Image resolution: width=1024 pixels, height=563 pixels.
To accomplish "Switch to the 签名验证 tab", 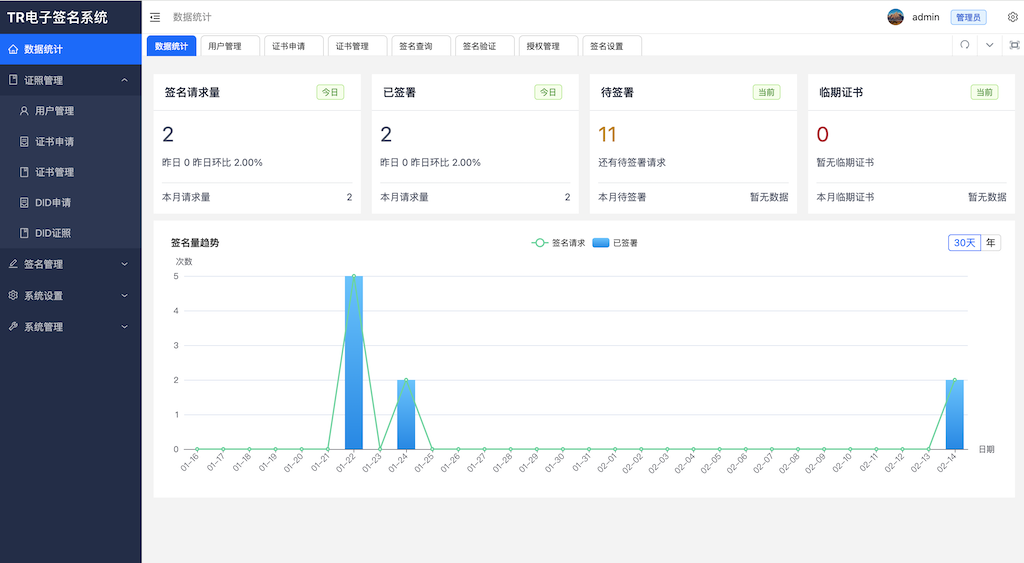I will [485, 46].
